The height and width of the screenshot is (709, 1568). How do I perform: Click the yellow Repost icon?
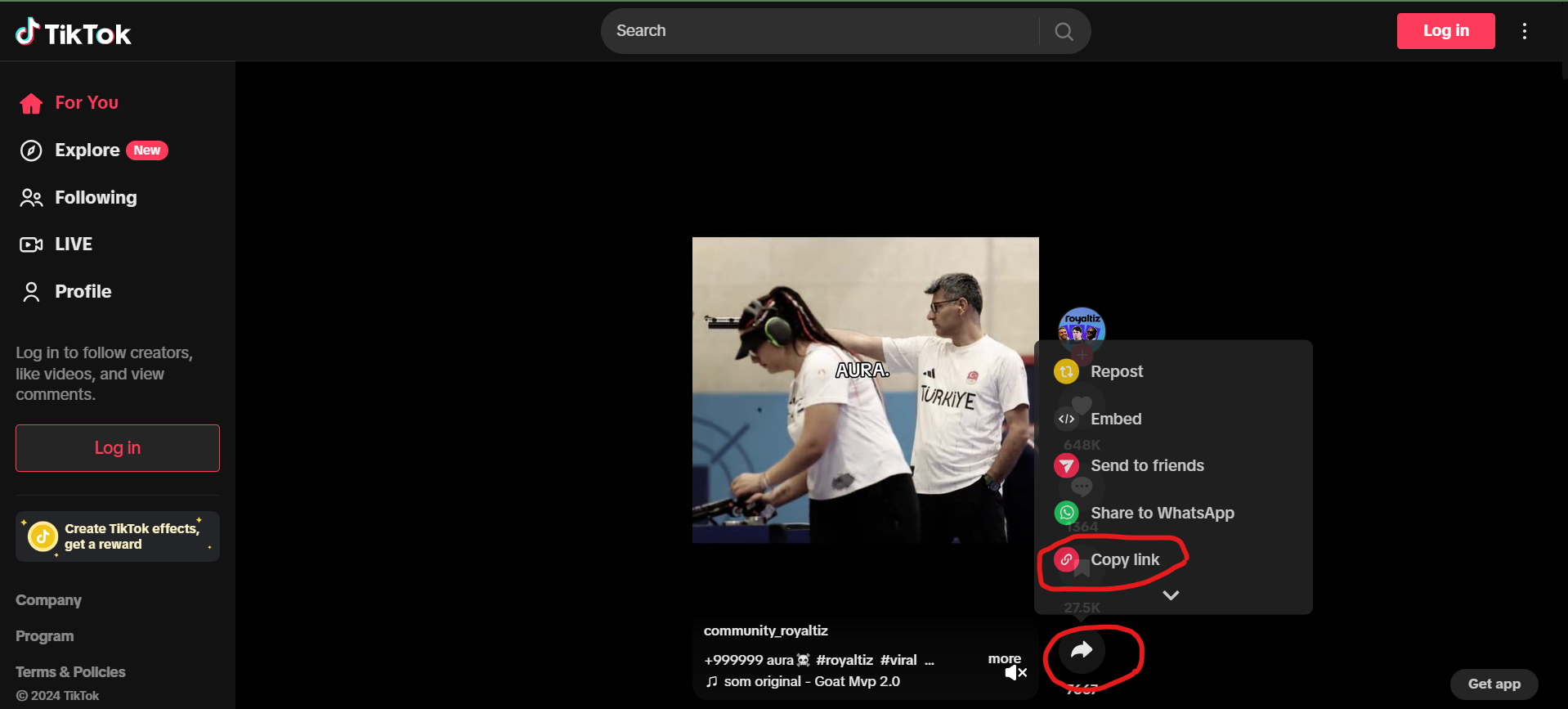click(x=1066, y=372)
